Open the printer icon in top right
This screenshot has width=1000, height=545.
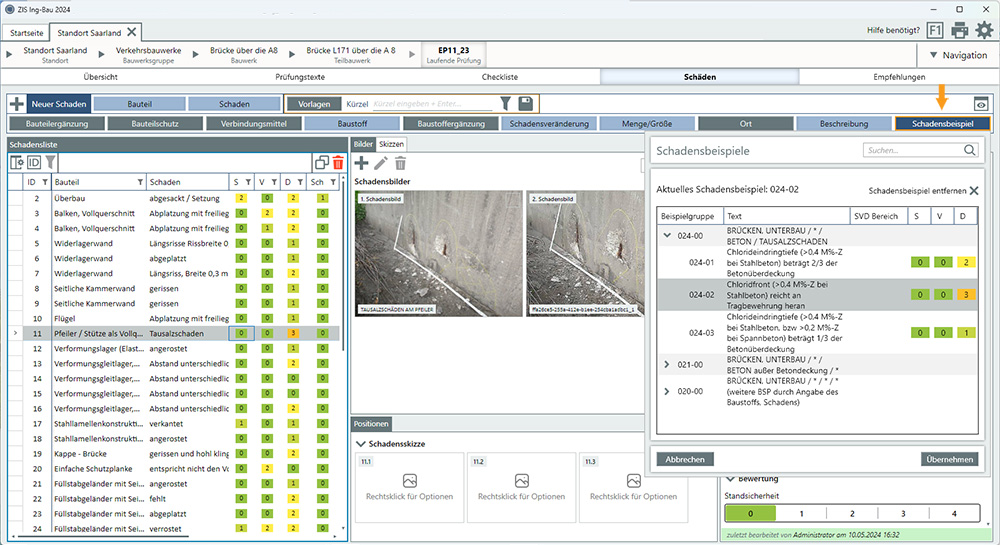(x=960, y=31)
